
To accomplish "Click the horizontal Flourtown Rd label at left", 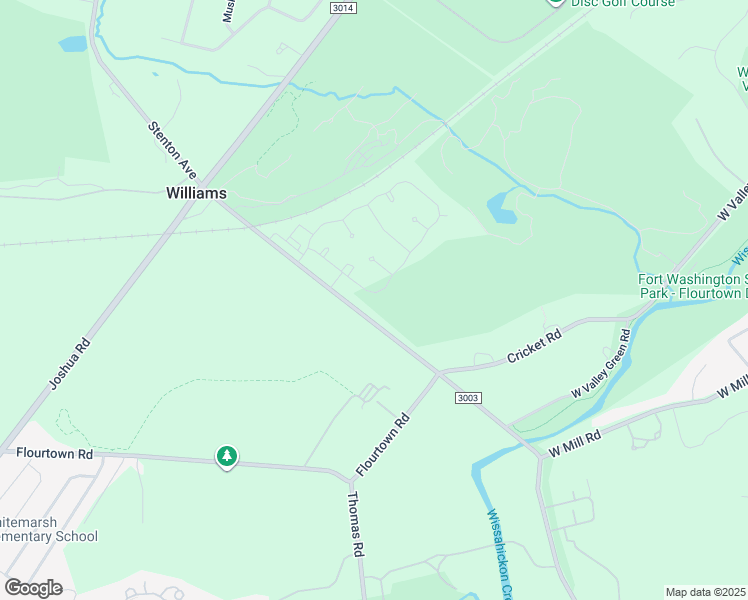I will tap(54, 453).
